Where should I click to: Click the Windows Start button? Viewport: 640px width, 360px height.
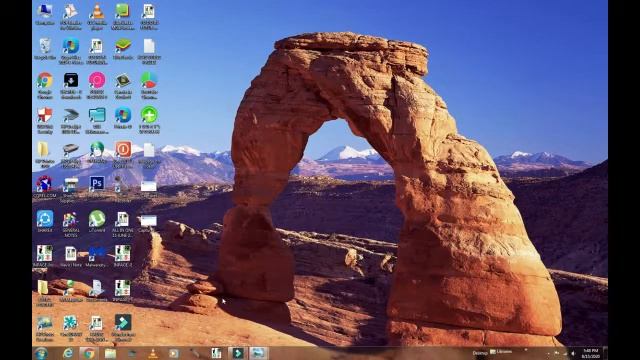click(41, 353)
